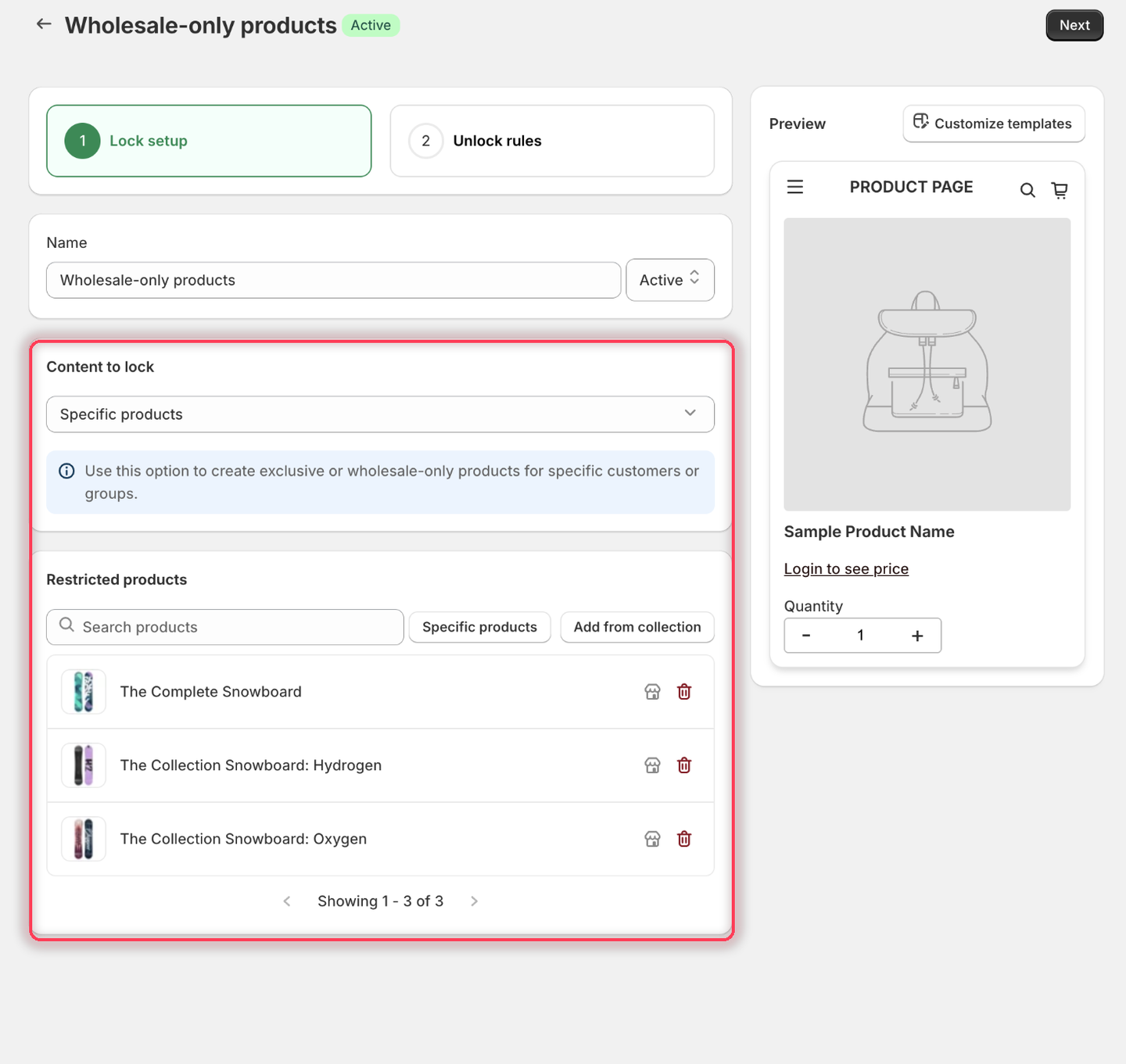Open the hamburger menu in product preview
Viewport: 1126px width, 1064px height.
pos(795,187)
